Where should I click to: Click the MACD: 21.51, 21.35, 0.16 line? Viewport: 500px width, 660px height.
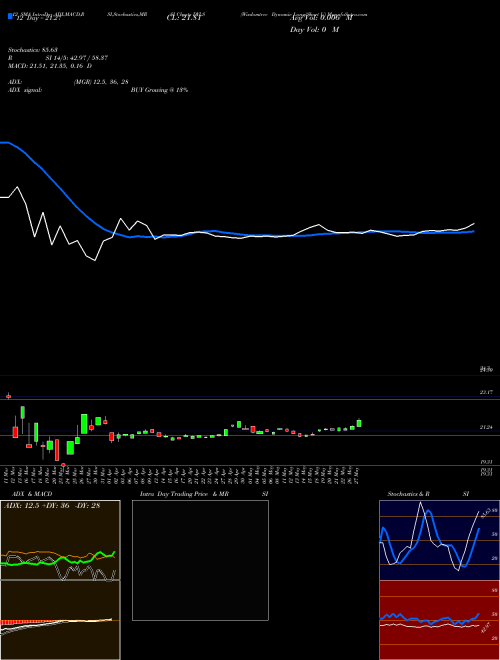pos(50,66)
